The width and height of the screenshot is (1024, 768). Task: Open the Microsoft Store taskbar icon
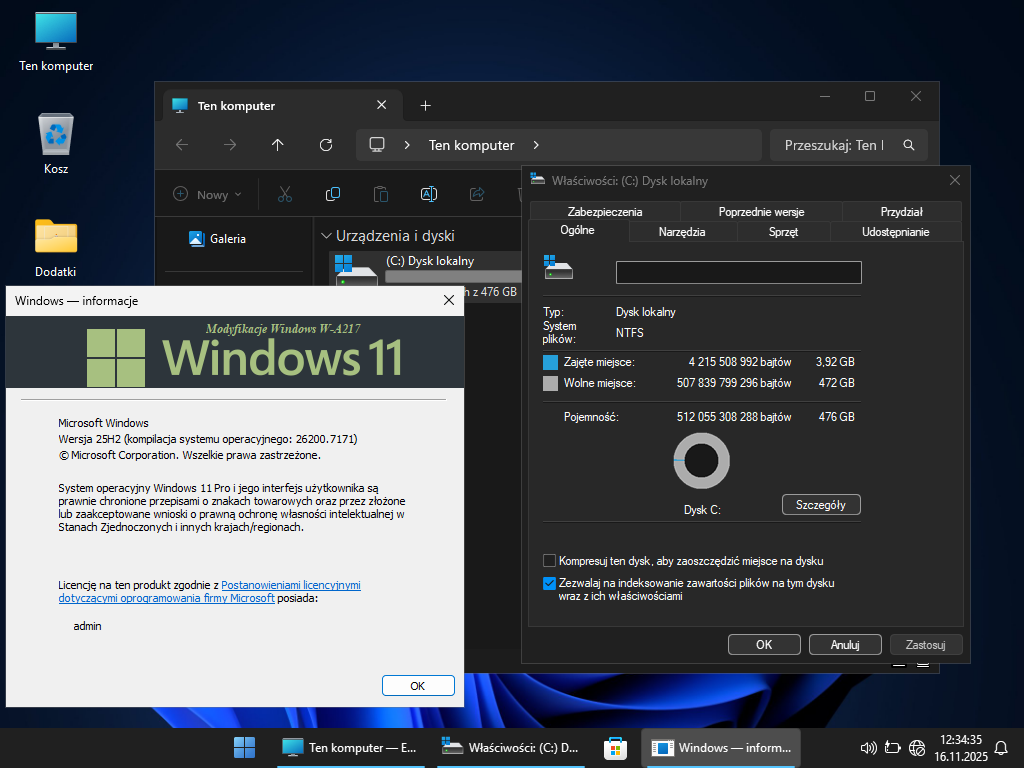pos(614,747)
